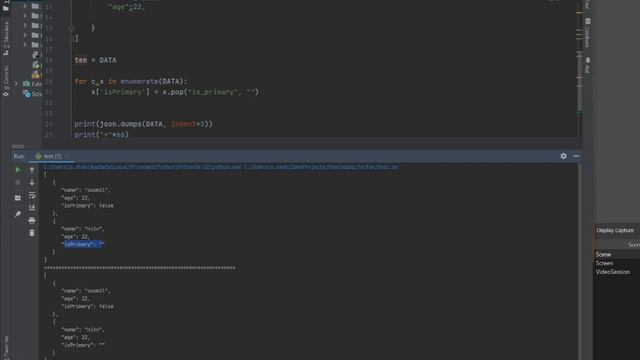Select VideoSession in OBS scenes list

(612, 272)
